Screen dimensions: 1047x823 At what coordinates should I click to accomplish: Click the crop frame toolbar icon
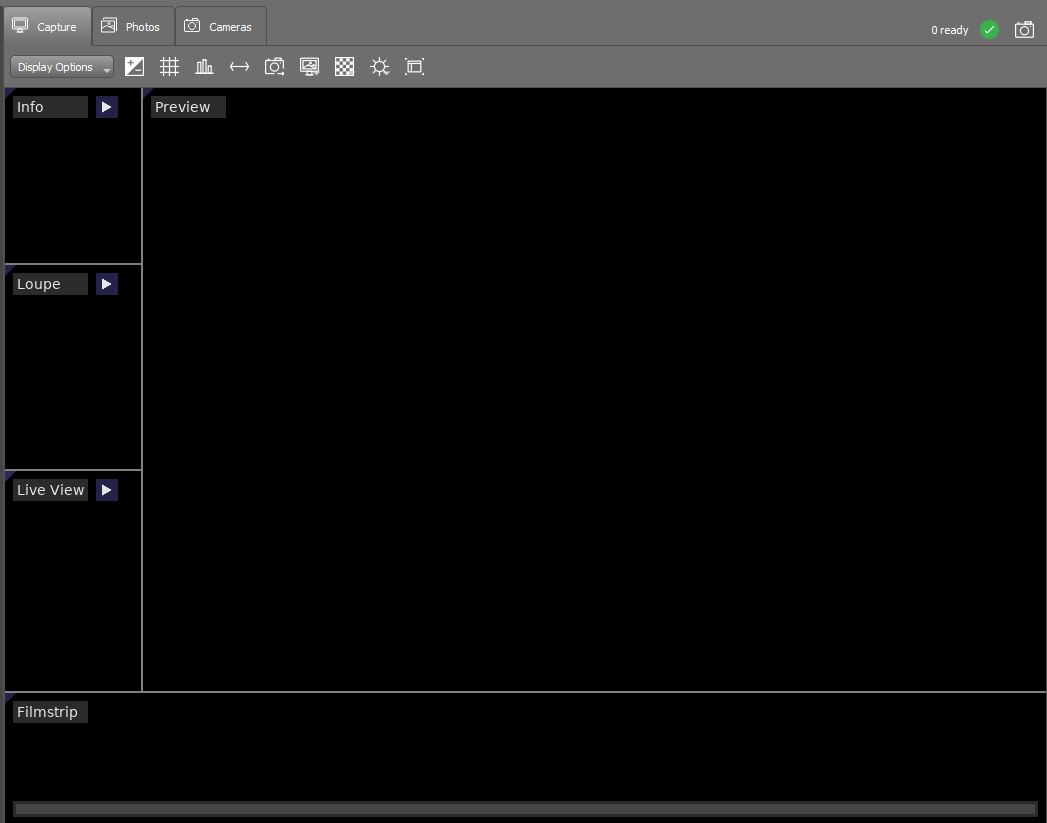[x=414, y=66]
